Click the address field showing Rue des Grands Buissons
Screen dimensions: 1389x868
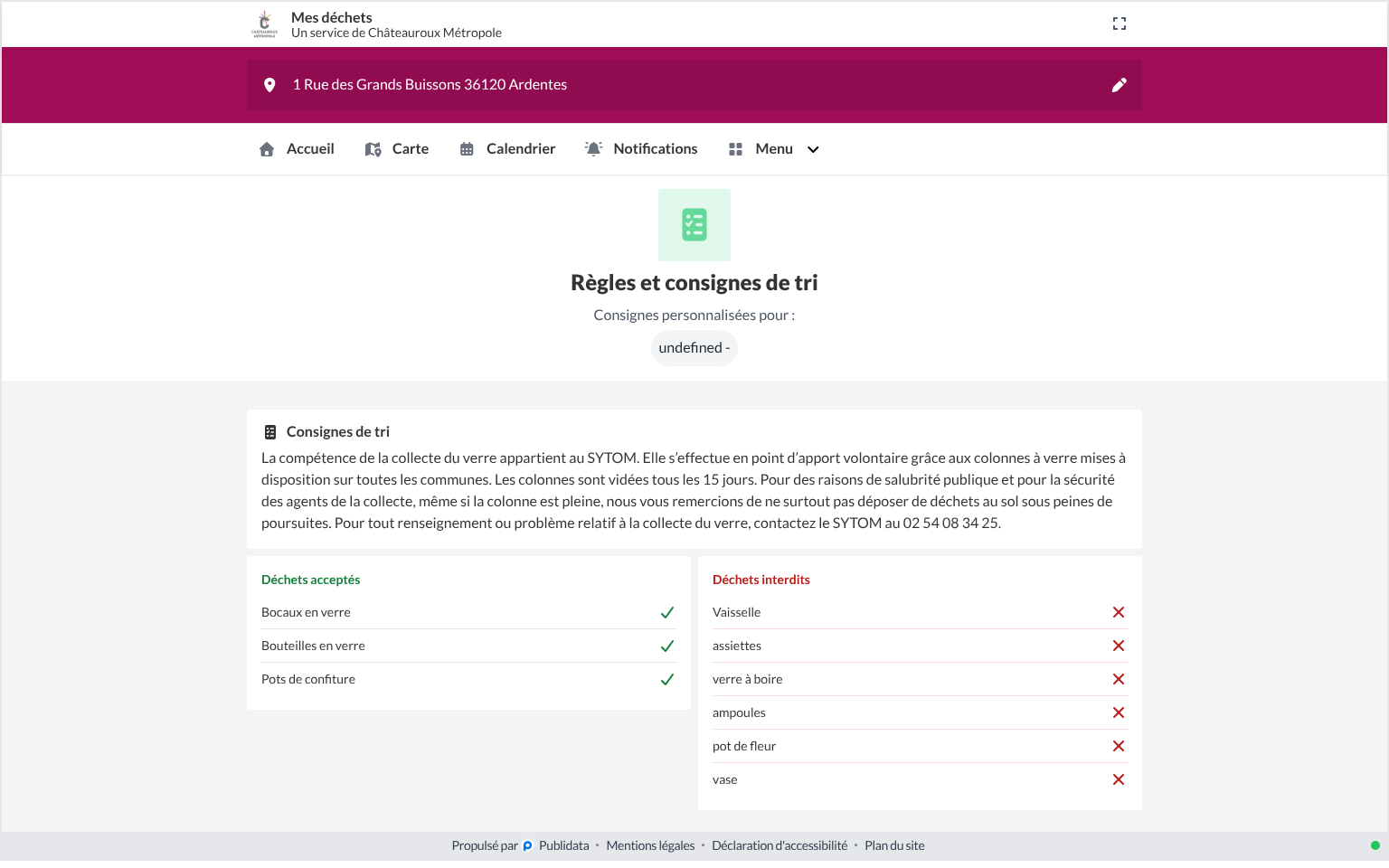pos(694,85)
